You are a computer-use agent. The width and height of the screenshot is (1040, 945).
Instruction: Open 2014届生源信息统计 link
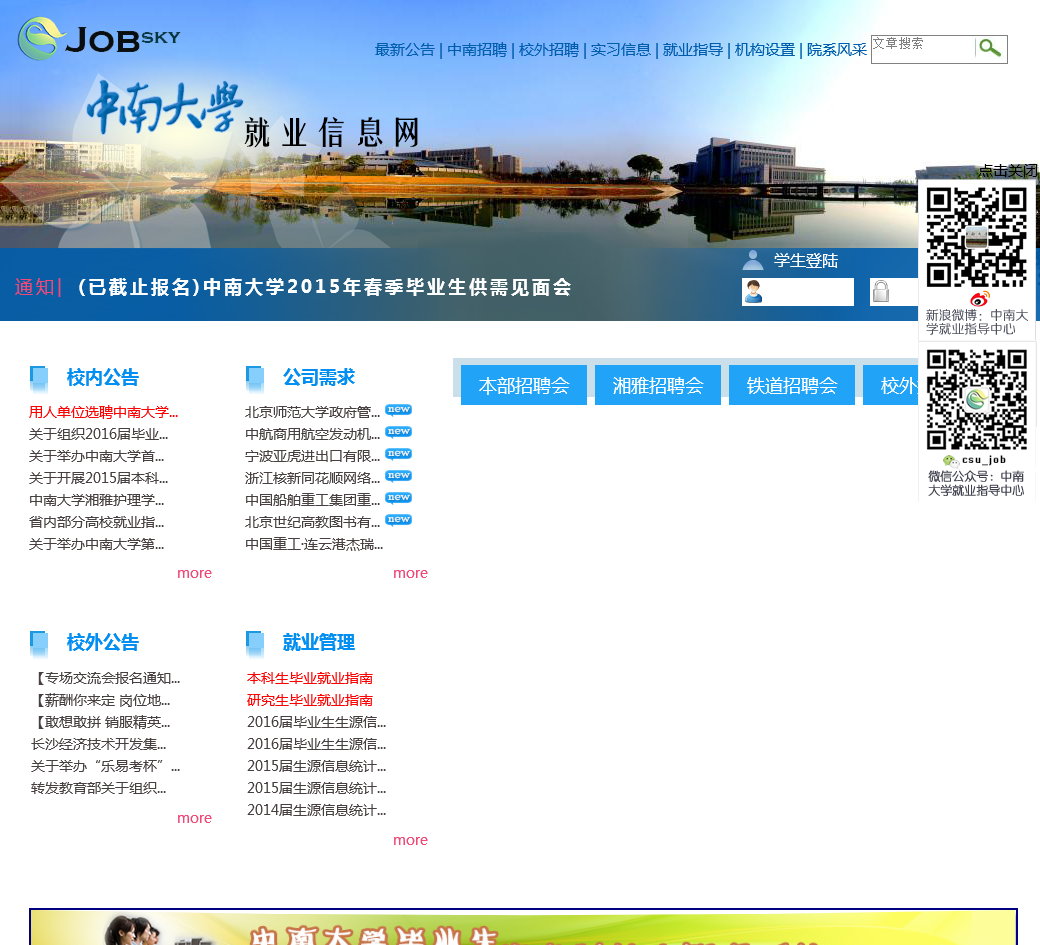[x=316, y=810]
